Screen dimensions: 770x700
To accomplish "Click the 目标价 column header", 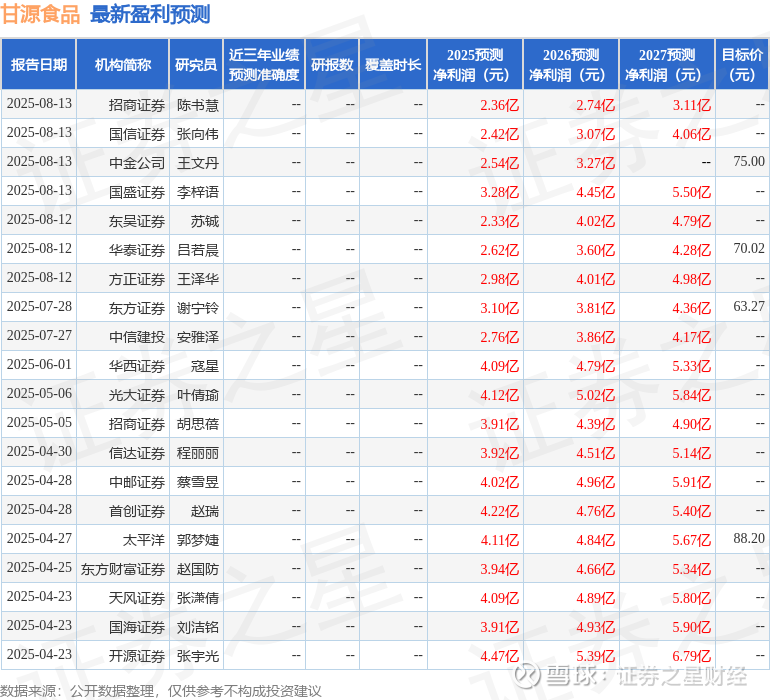I will 742,65.
